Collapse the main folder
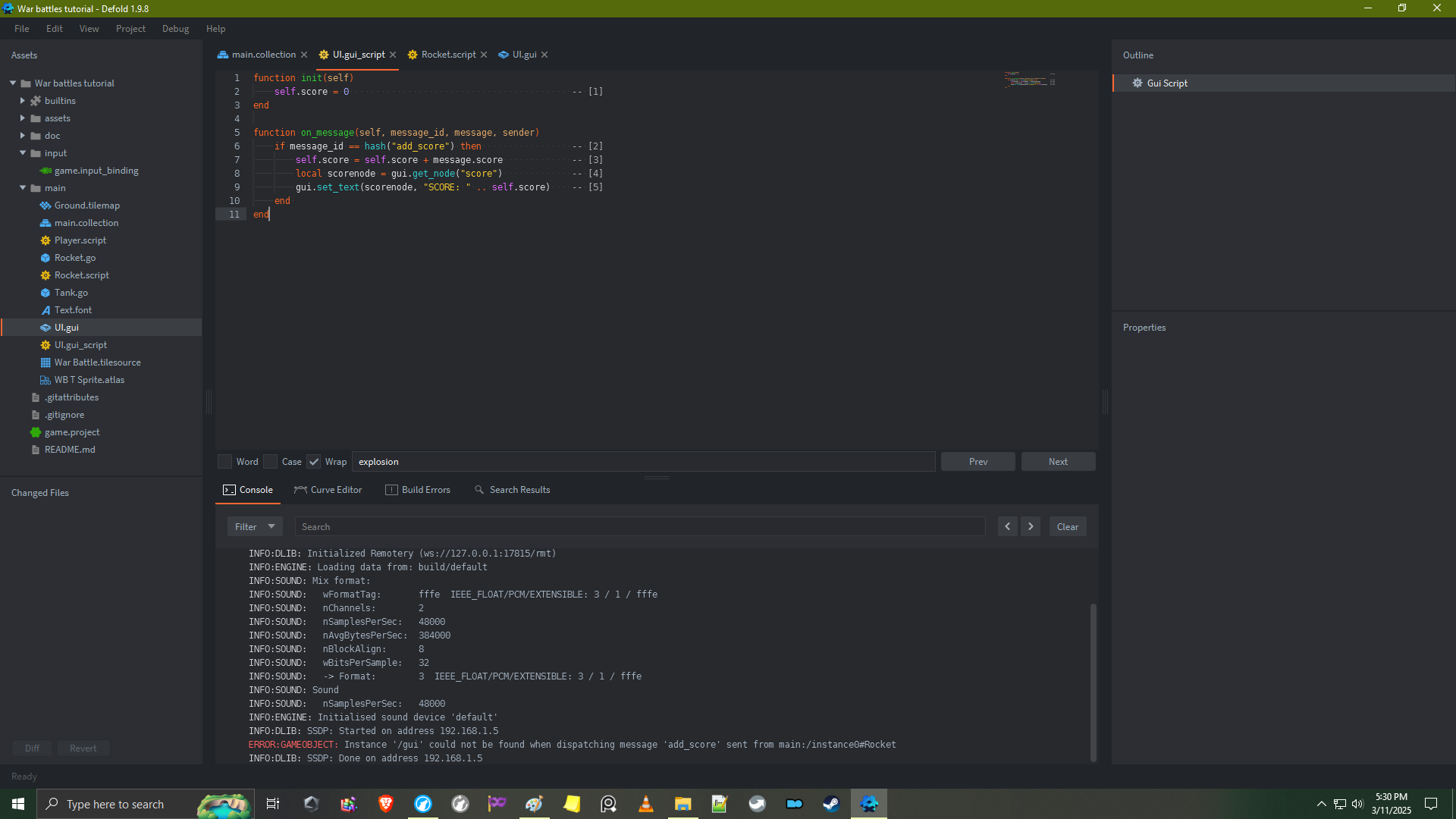The image size is (1456, 819). click(x=23, y=188)
